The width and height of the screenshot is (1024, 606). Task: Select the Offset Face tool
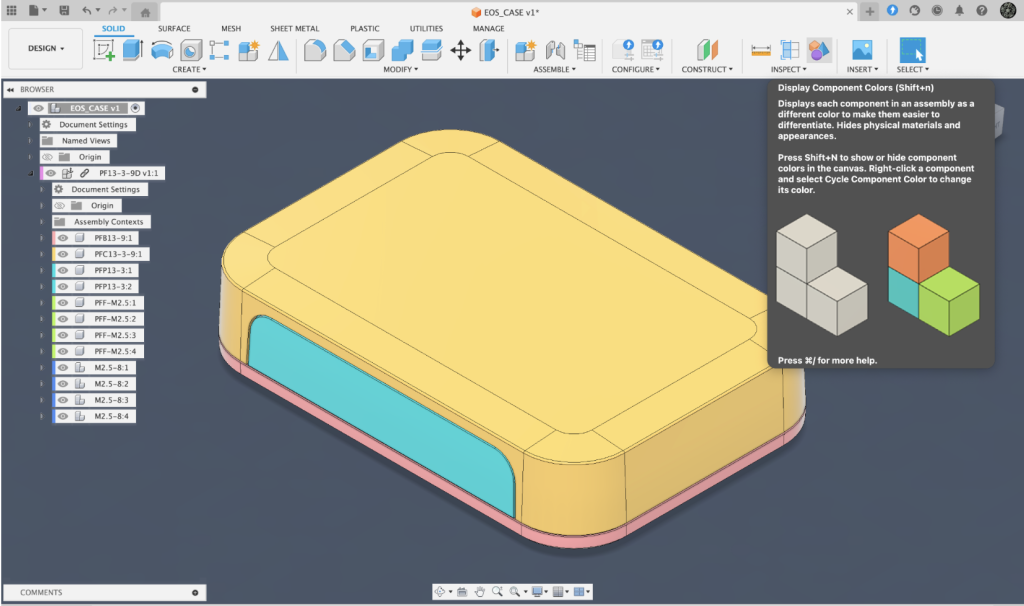(431, 50)
